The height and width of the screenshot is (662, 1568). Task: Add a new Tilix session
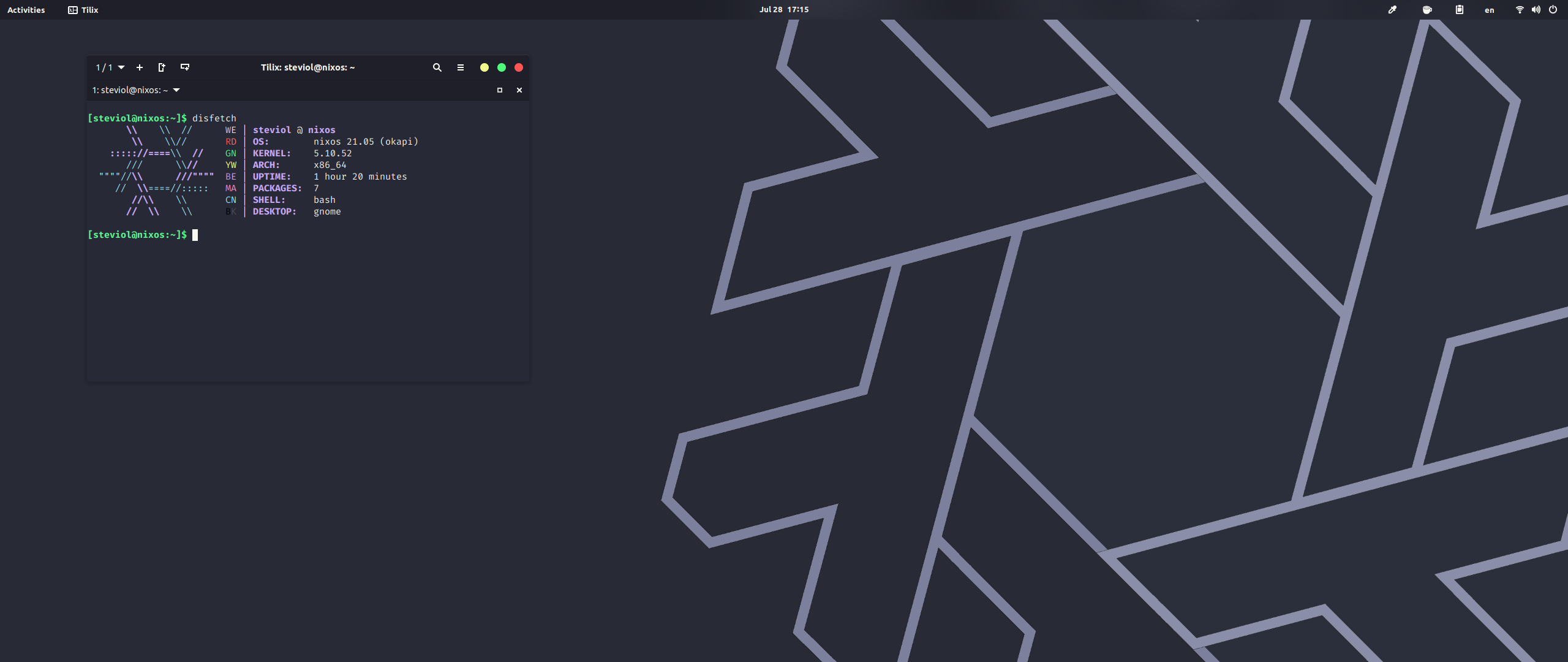140,67
